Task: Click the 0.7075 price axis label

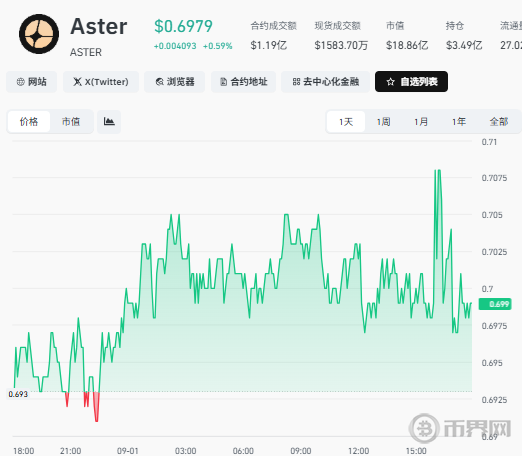Action: click(494, 178)
